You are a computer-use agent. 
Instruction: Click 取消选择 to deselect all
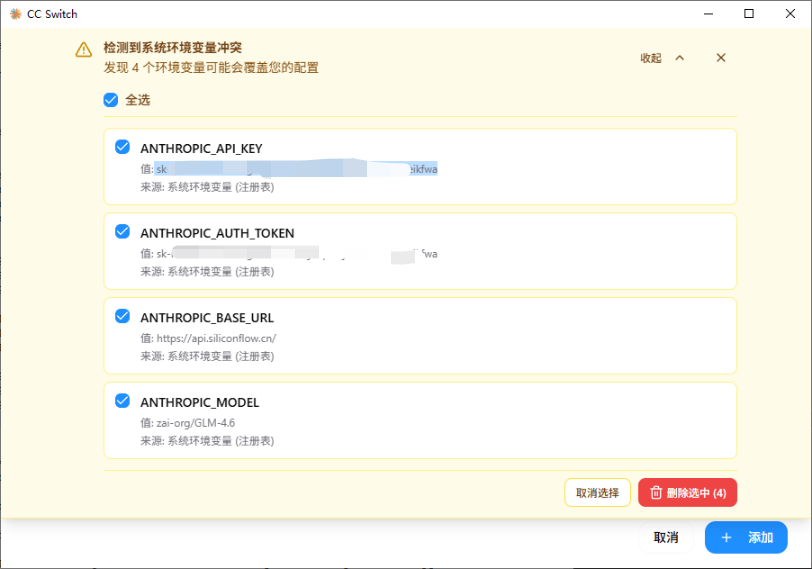click(x=597, y=492)
